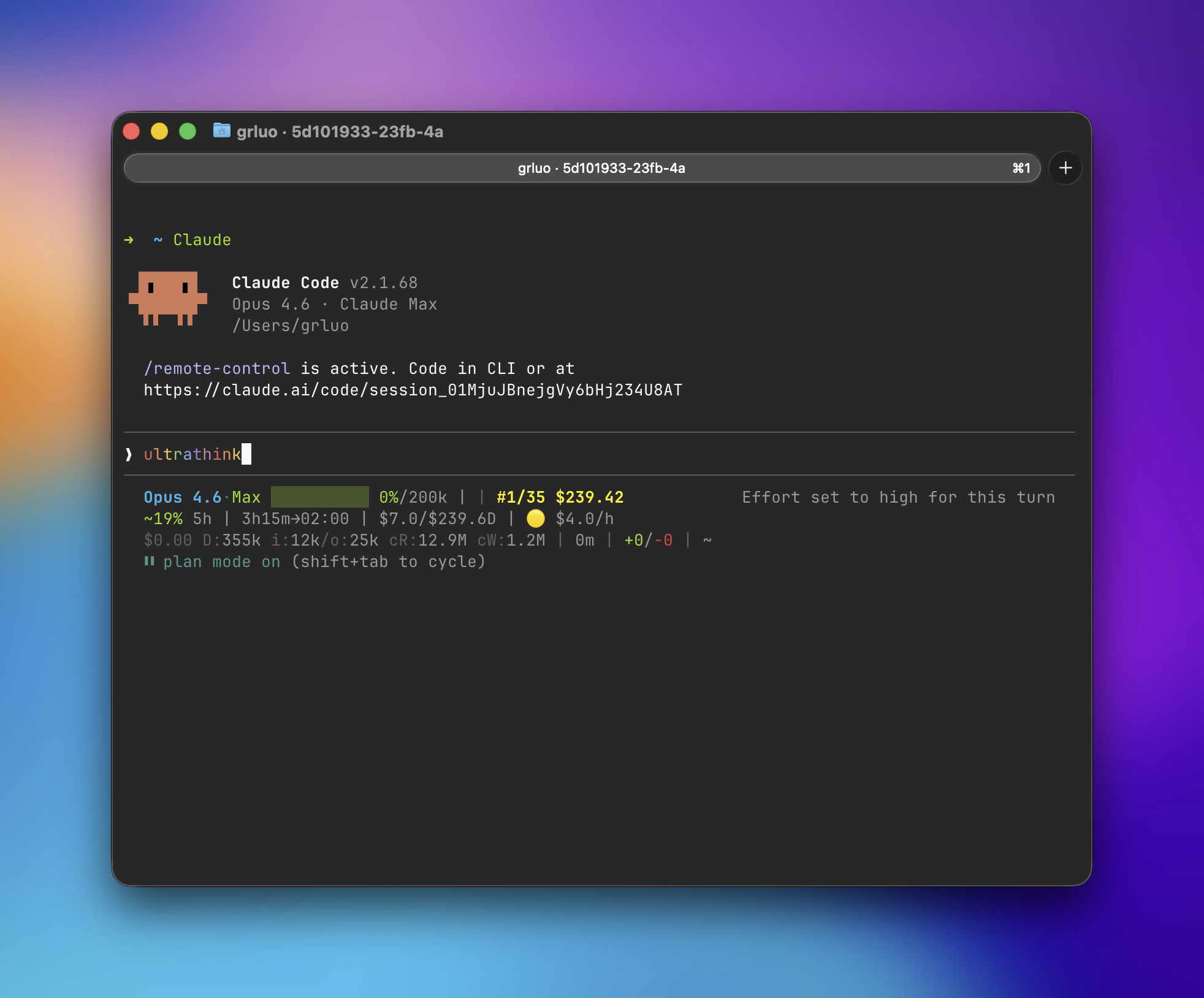Click the ultrathink prompt input field
The width and height of the screenshot is (1204, 998).
(x=192, y=454)
